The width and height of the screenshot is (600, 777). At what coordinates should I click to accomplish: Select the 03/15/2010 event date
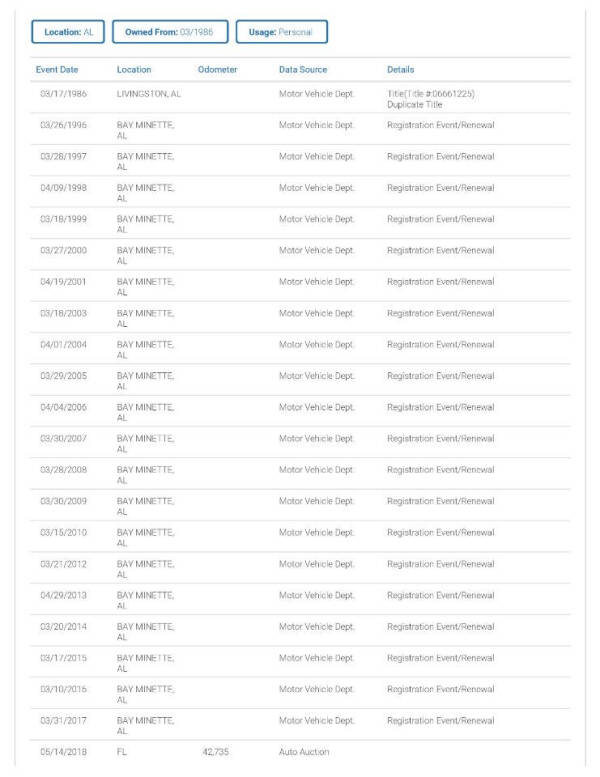click(63, 533)
